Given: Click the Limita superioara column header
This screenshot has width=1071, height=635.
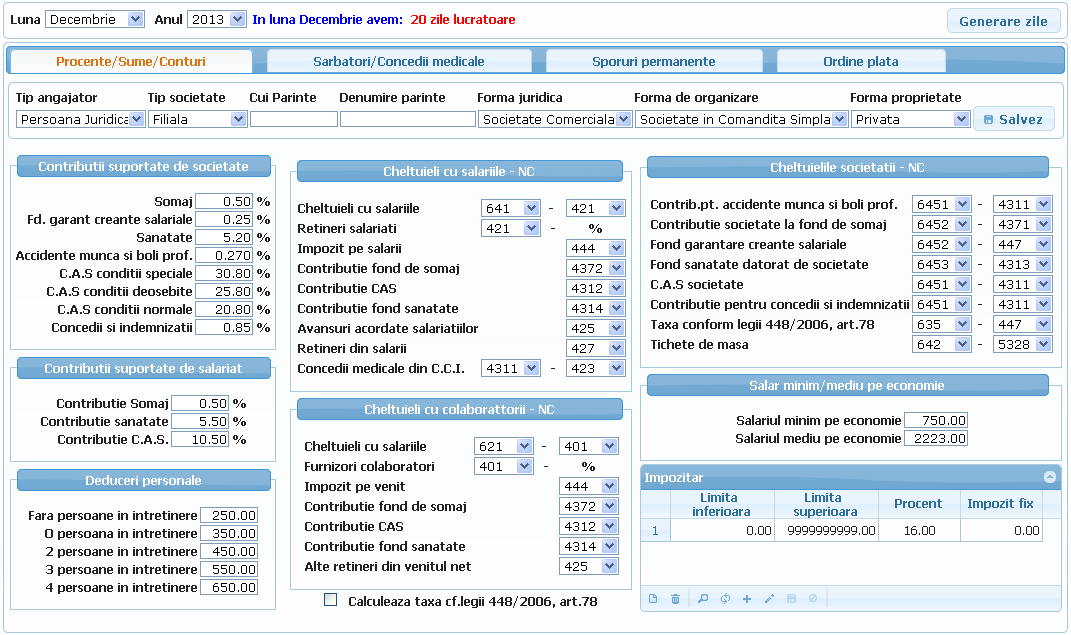Looking at the screenshot, I should (x=826, y=505).
